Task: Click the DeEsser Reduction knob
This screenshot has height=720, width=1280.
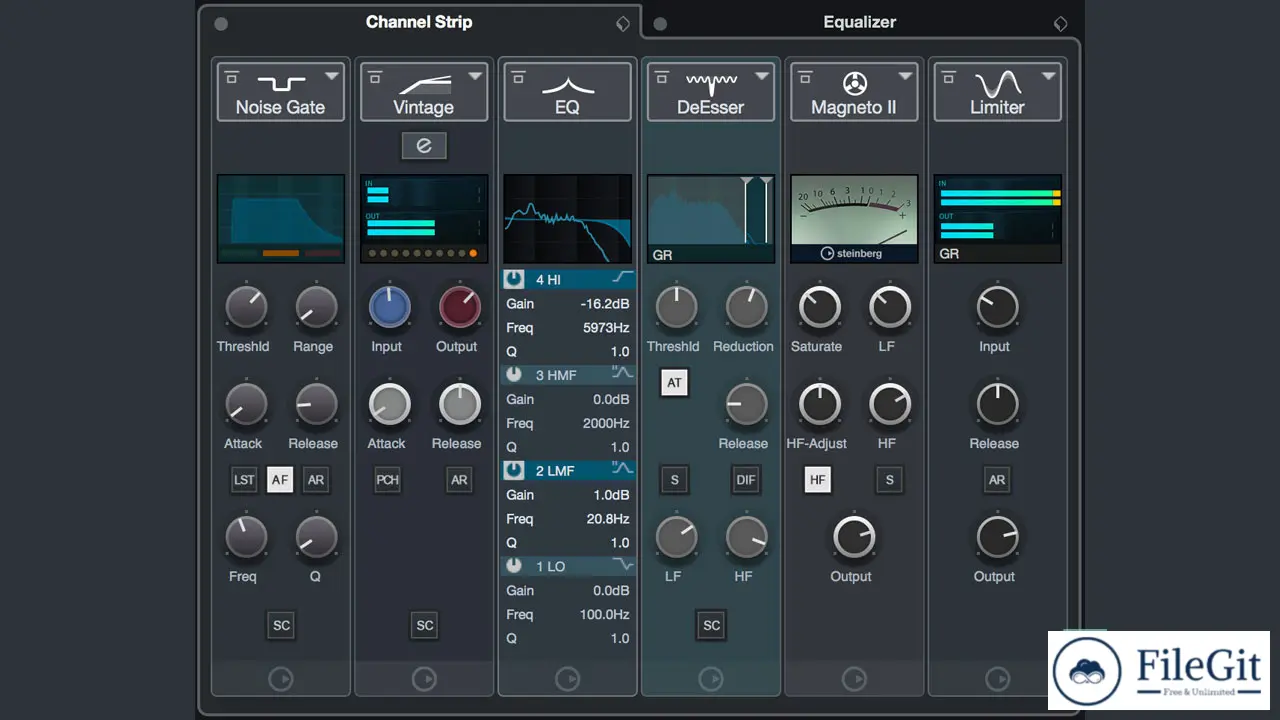Action: point(746,308)
